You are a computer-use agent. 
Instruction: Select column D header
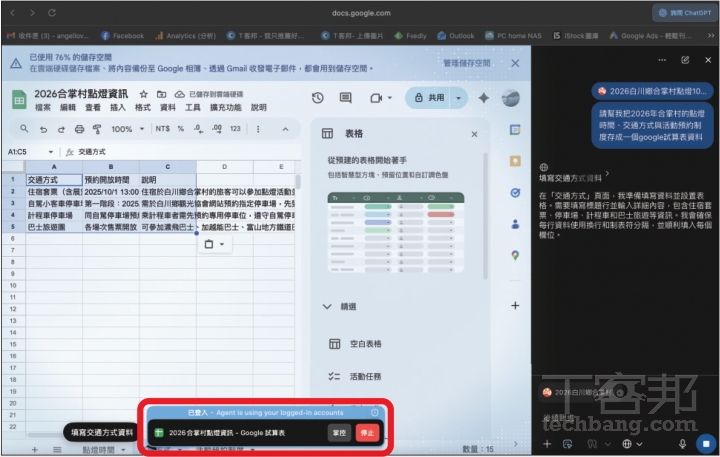click(225, 167)
